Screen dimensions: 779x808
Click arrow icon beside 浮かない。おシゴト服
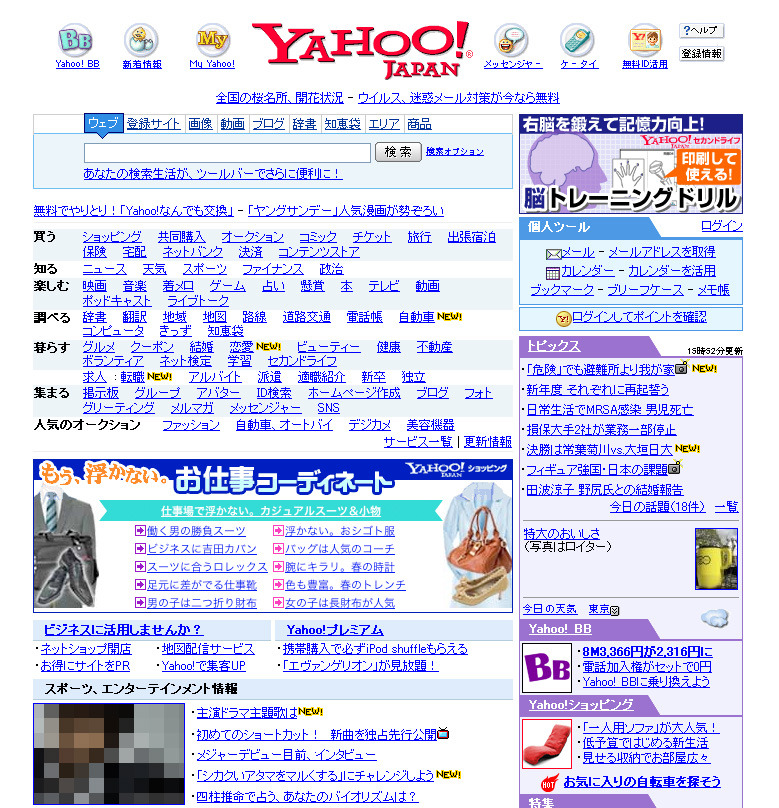[278, 531]
